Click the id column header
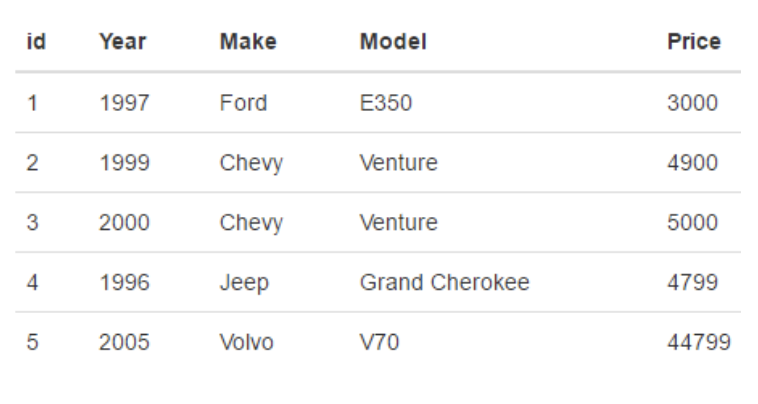Viewport: 758px width, 404px height. [x=32, y=42]
